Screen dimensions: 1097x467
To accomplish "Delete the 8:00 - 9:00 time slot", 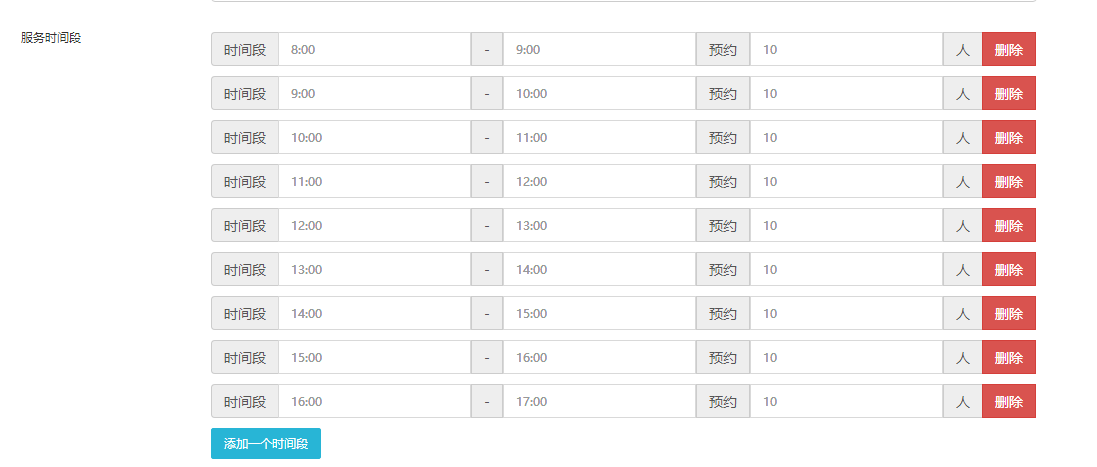I will pyautogui.click(x=1008, y=49).
